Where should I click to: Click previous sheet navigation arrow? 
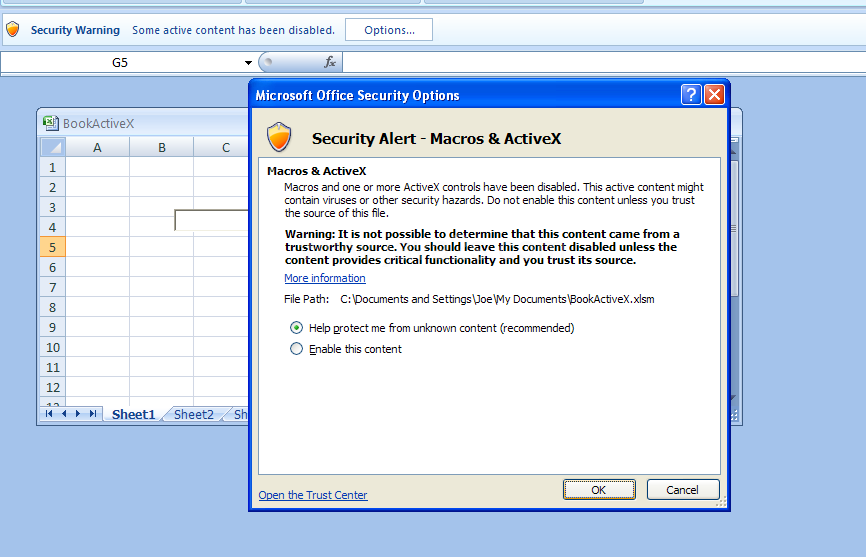click(x=64, y=413)
